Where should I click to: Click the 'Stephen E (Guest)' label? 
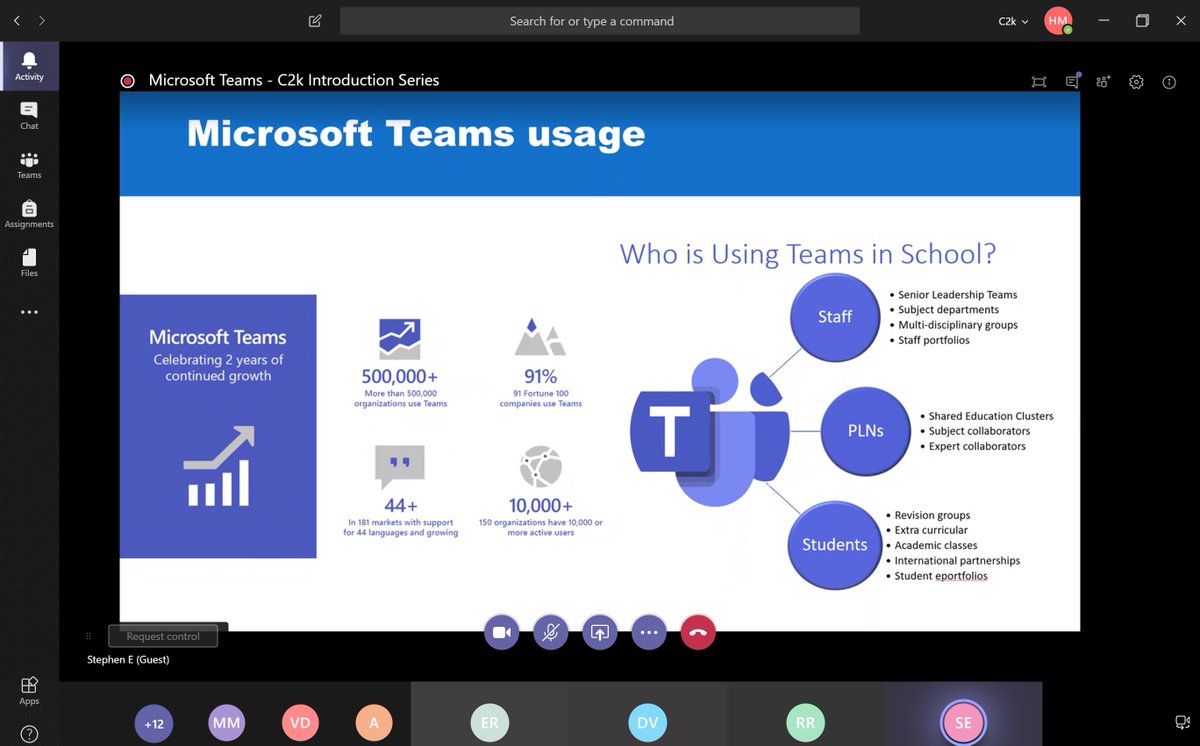tap(128, 660)
